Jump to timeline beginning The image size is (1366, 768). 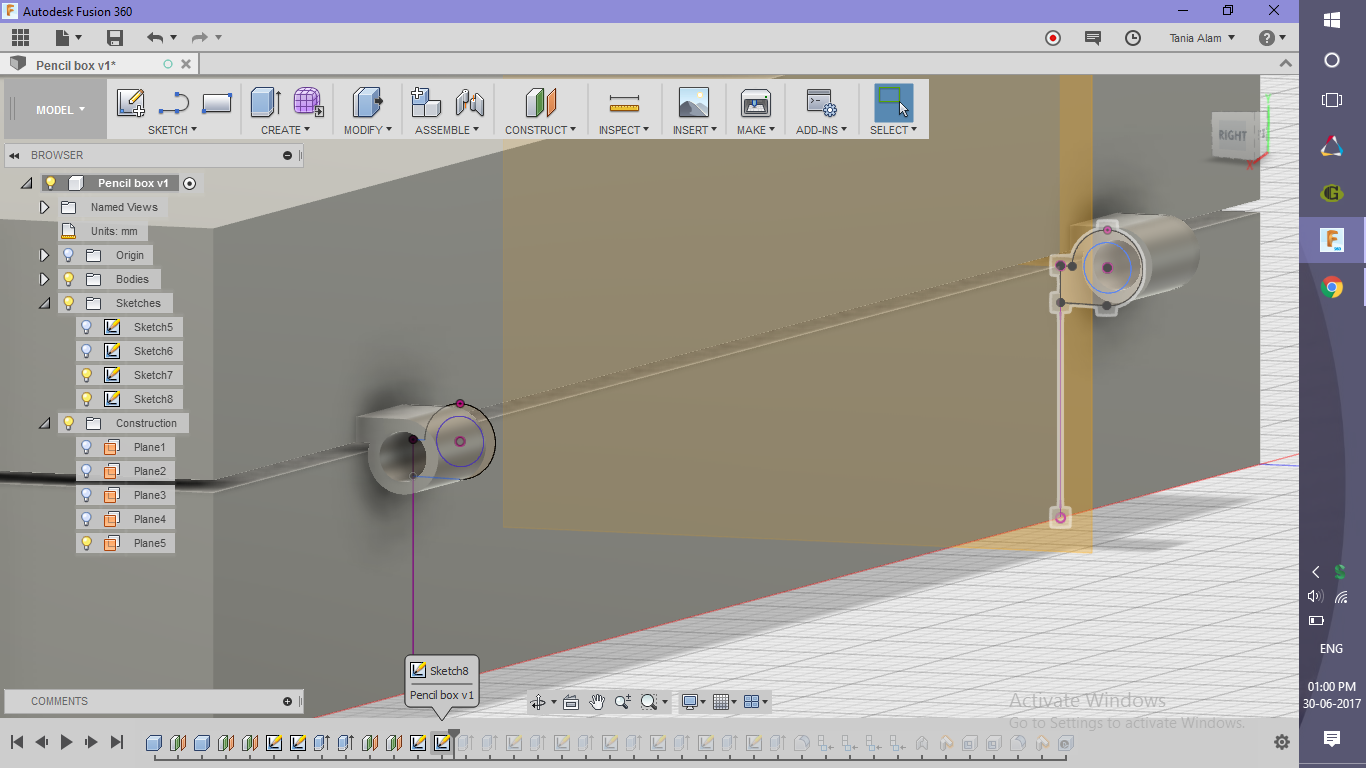click(17, 742)
